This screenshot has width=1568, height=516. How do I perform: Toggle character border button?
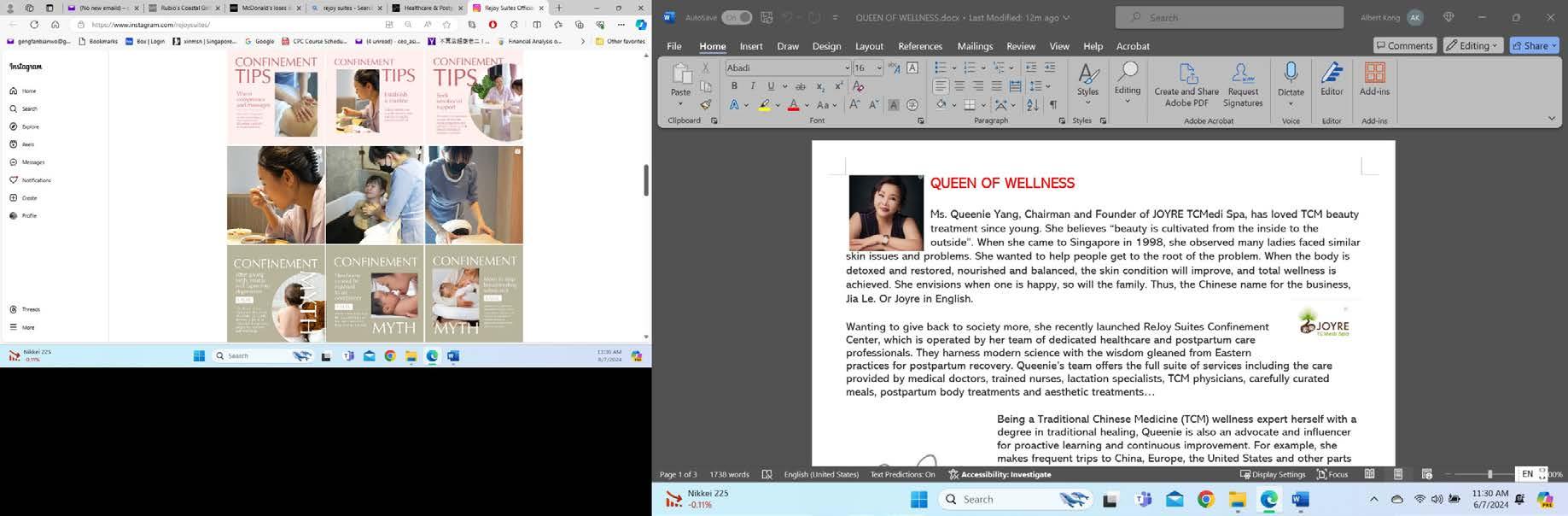tap(912, 67)
